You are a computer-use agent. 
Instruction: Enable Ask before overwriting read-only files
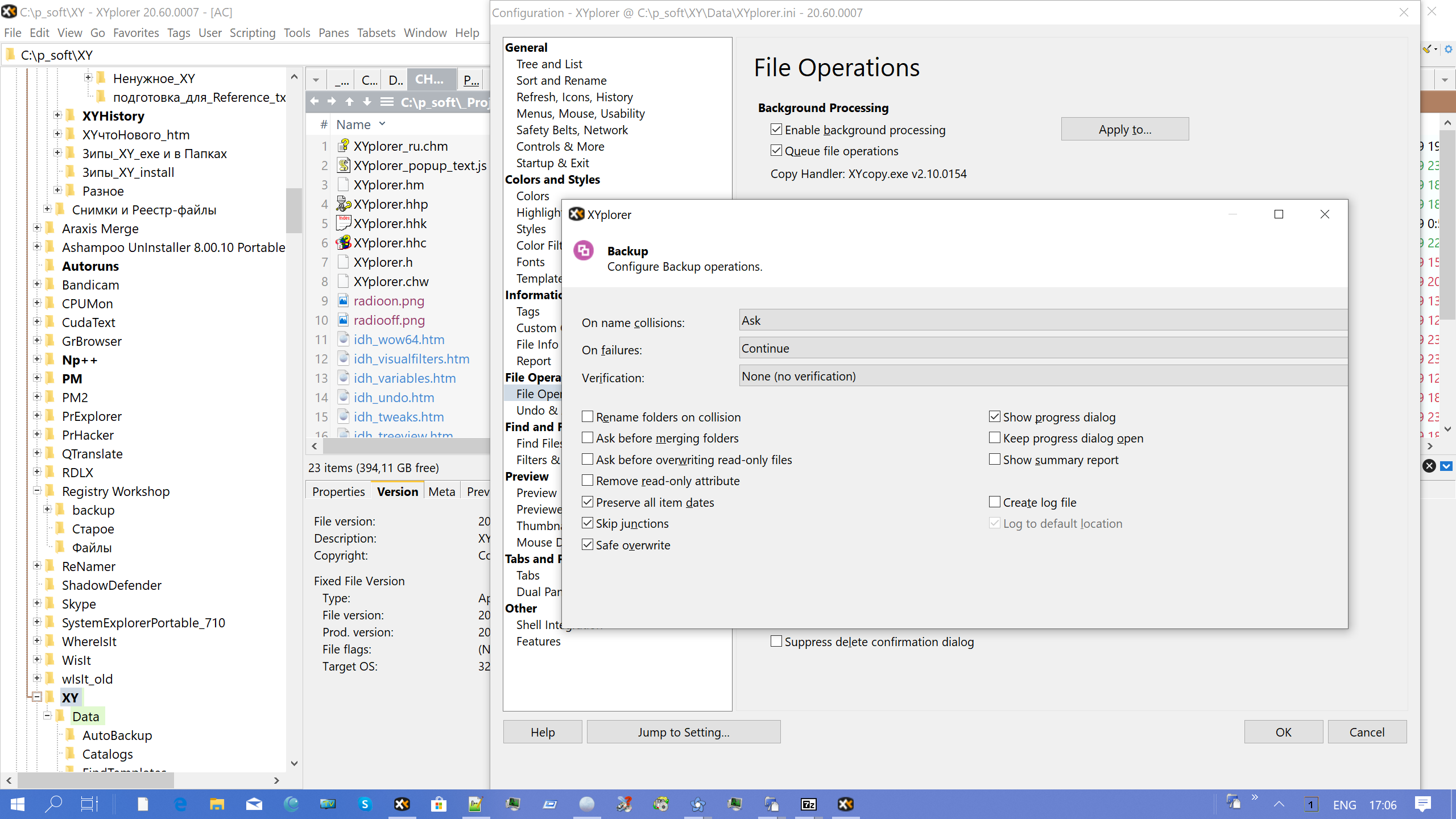pyautogui.click(x=588, y=460)
